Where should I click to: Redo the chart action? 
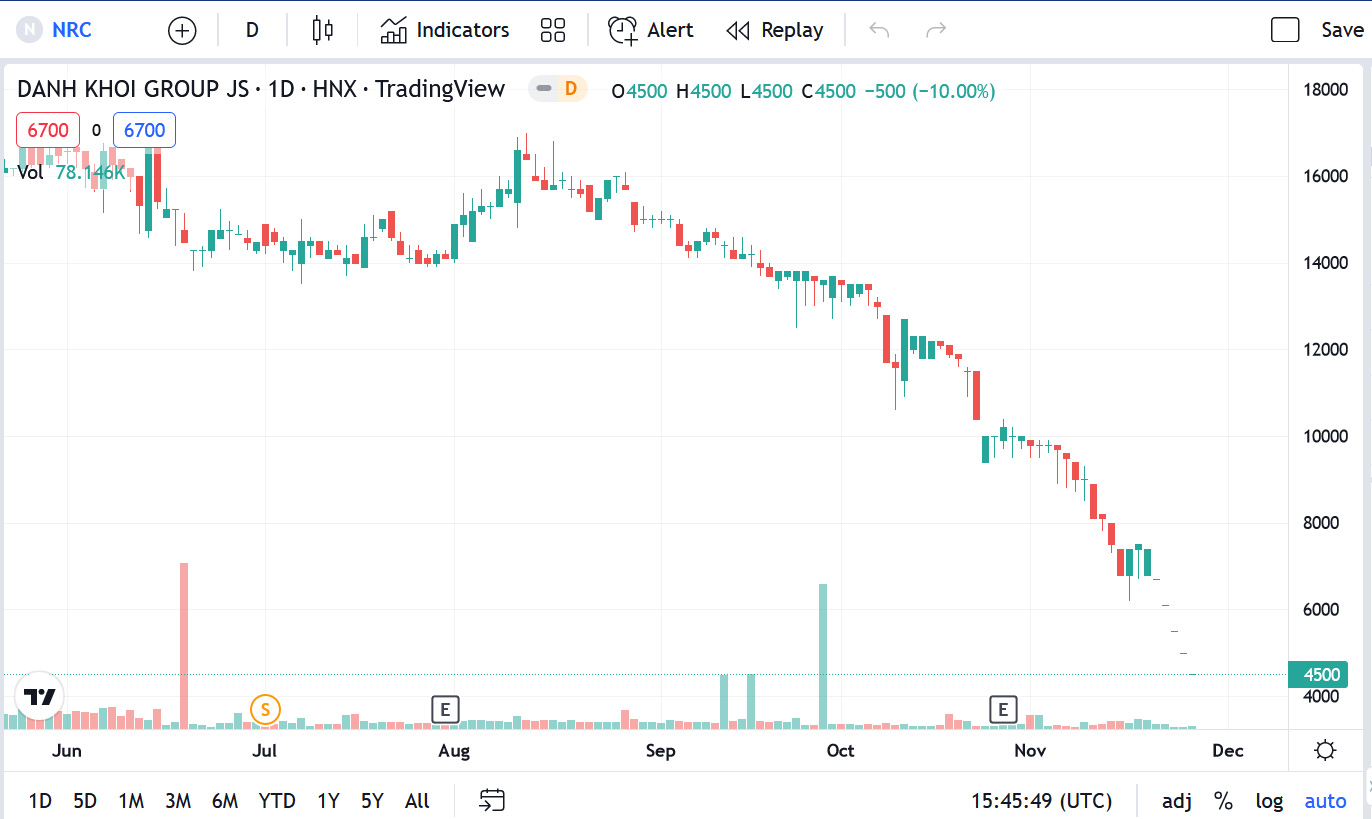[x=936, y=30]
